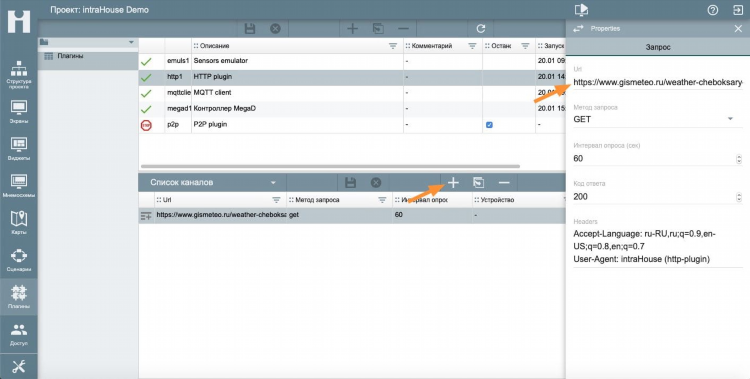Open the Доступ users icon
Screen dimensions: 750x379
click(19, 334)
